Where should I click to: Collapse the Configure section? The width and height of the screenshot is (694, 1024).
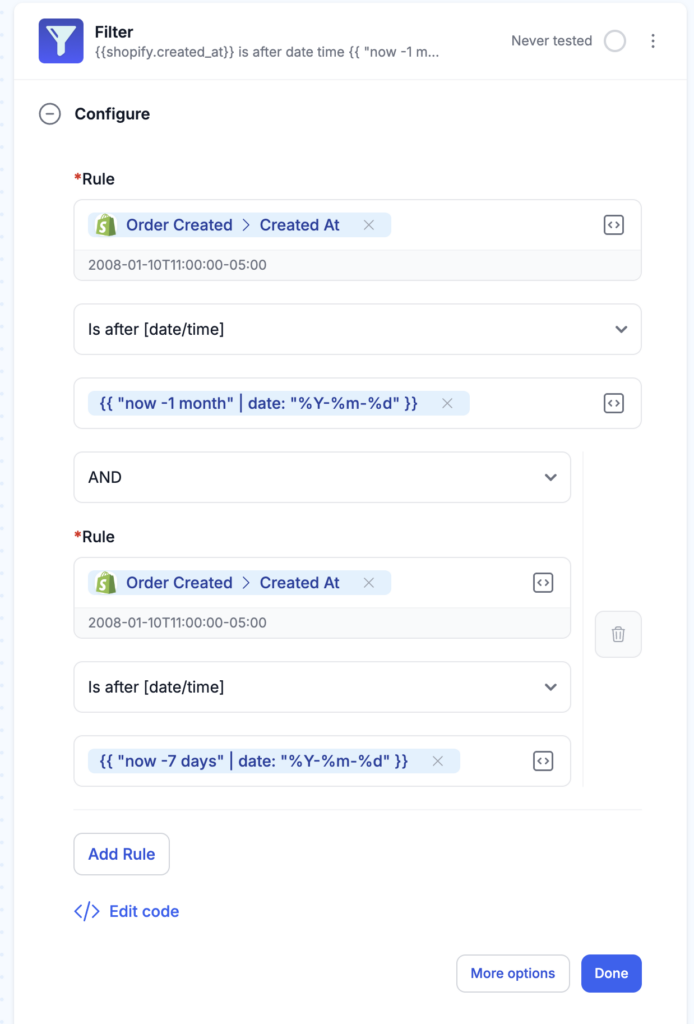(x=50, y=114)
